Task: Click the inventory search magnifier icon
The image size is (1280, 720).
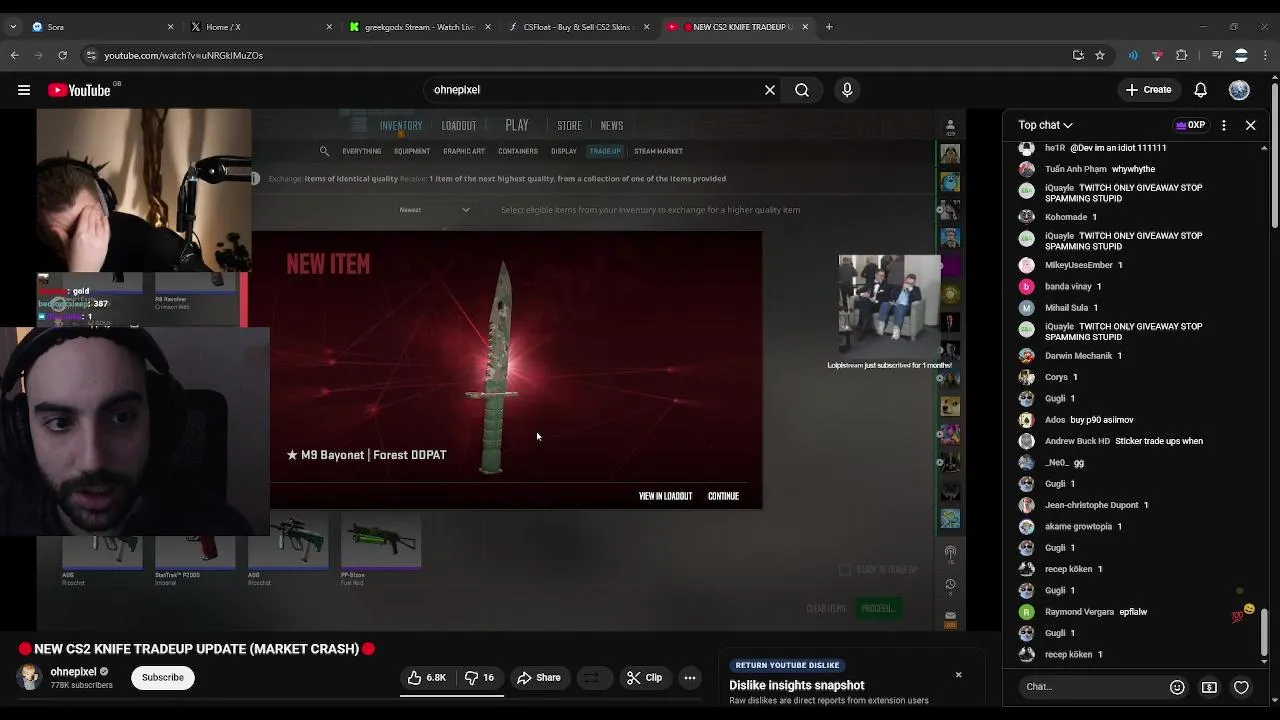Action: pyautogui.click(x=324, y=151)
